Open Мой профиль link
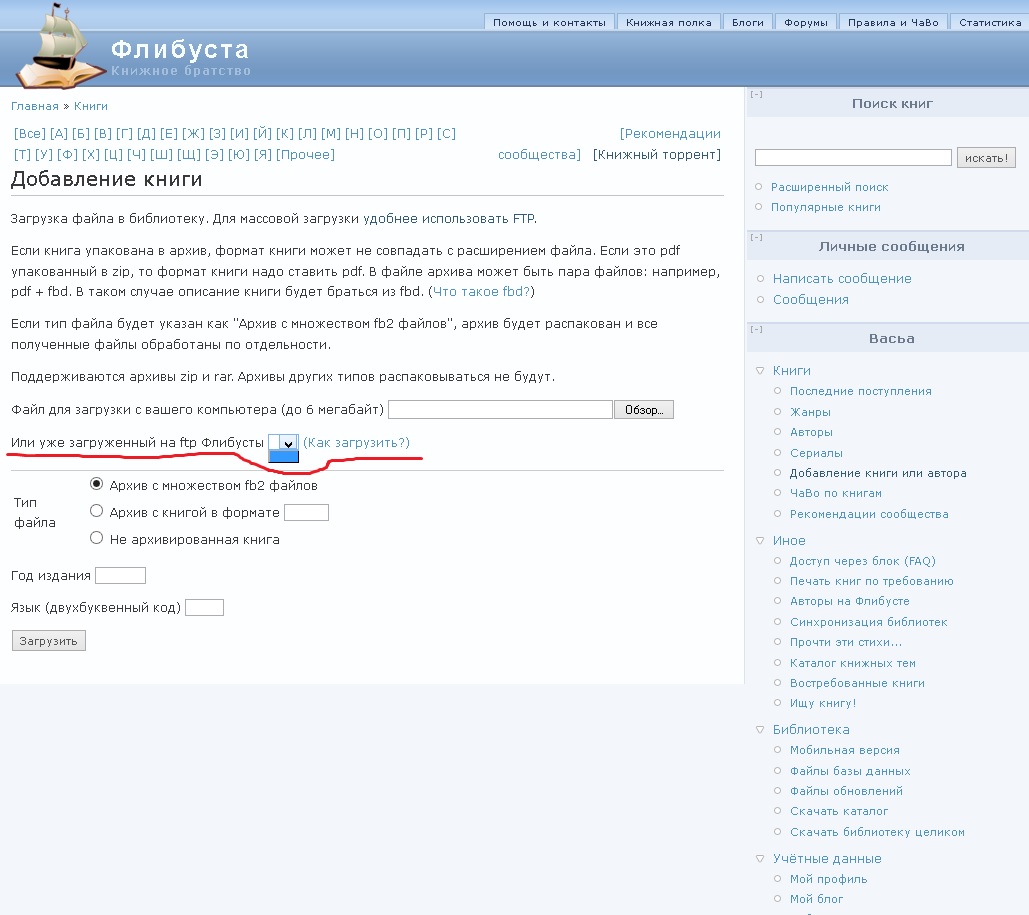 tap(828, 880)
